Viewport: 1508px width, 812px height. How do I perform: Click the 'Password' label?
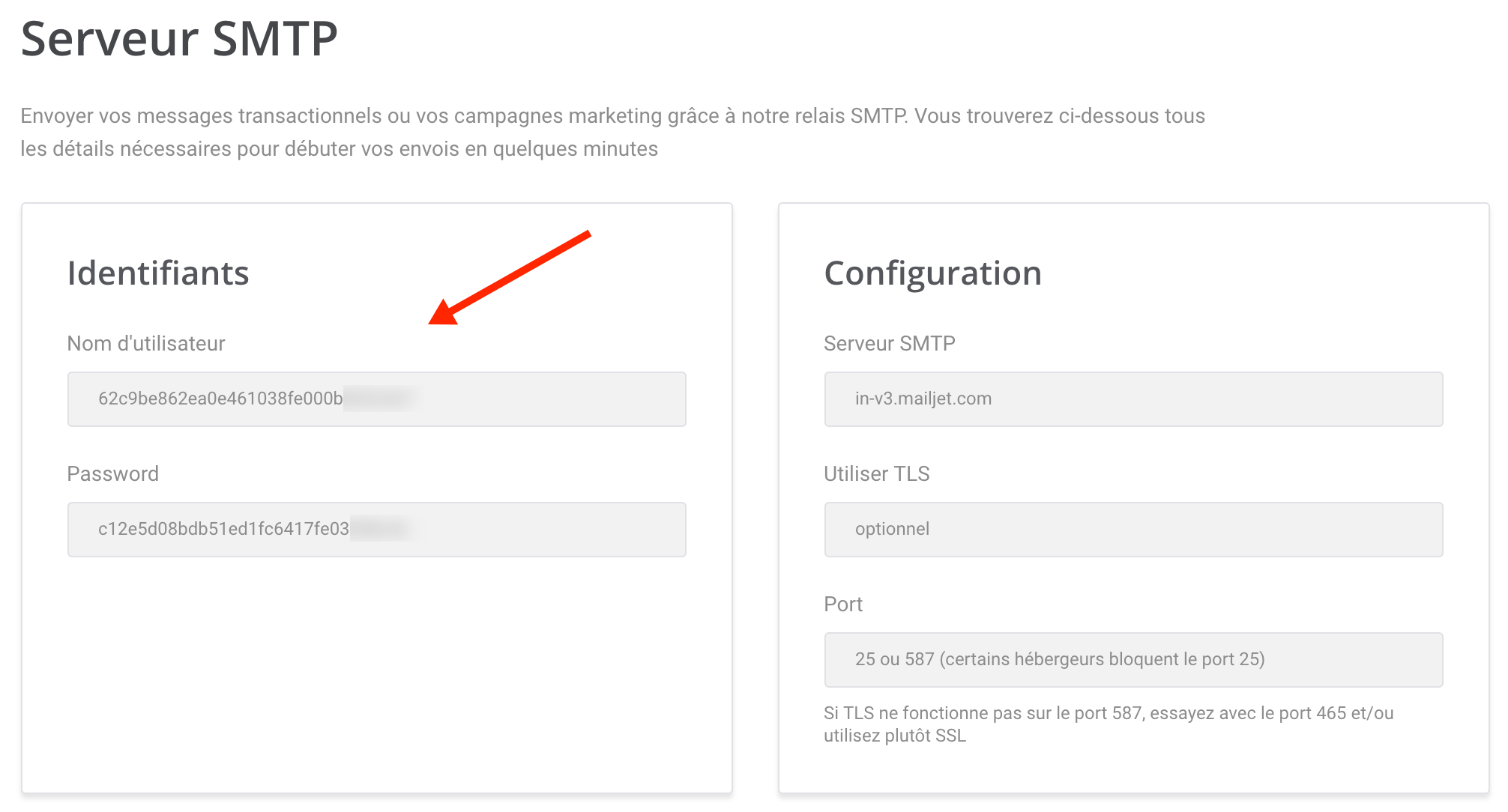[x=113, y=473]
